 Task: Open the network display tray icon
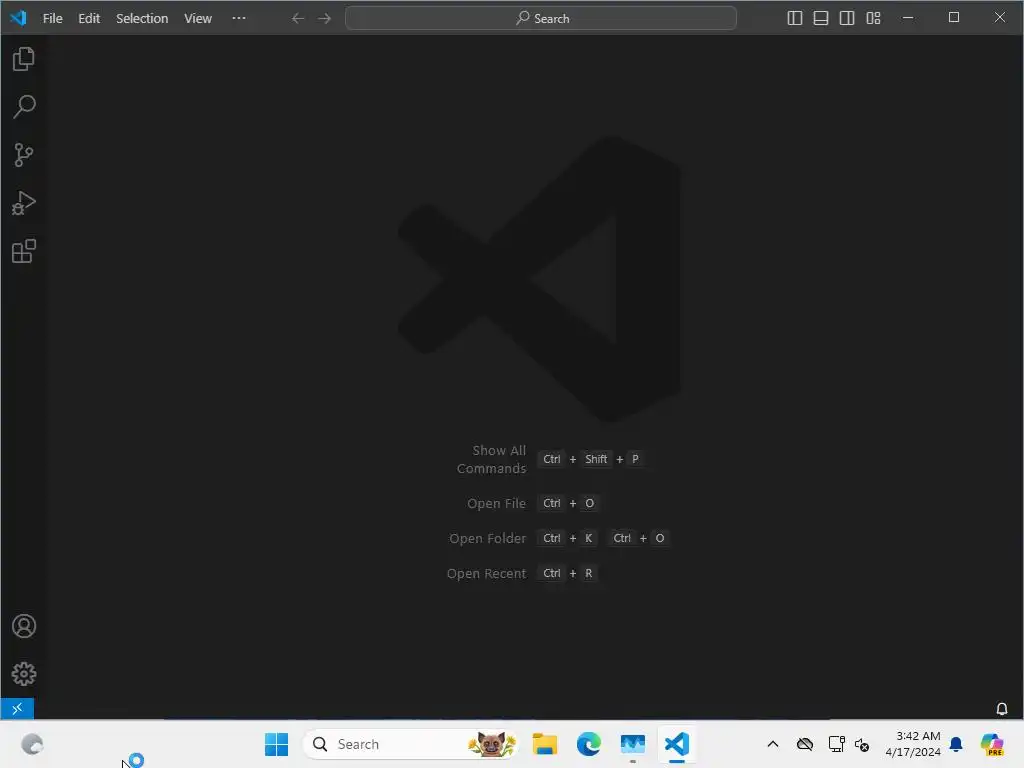(836, 744)
